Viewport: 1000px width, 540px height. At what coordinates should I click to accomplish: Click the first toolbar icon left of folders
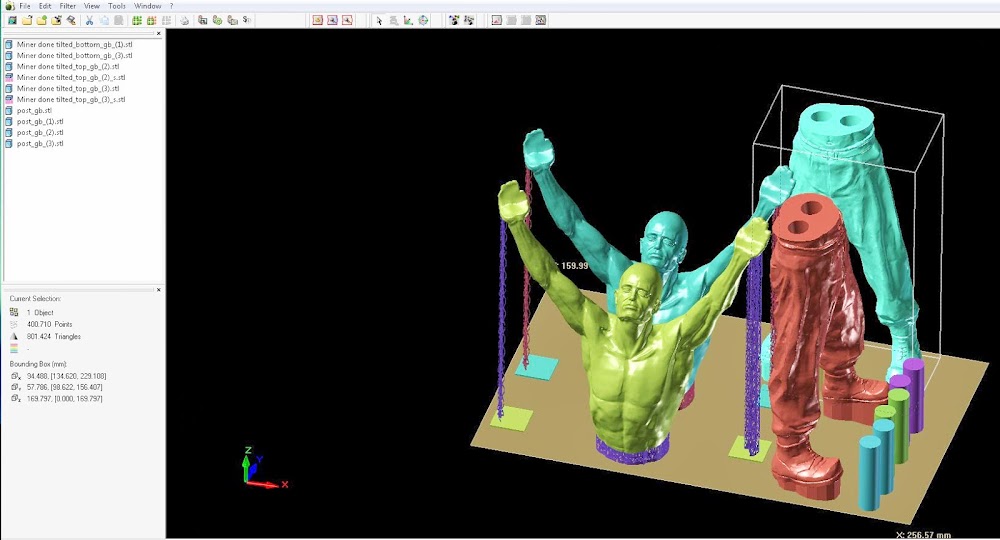pyautogui.click(x=12, y=20)
